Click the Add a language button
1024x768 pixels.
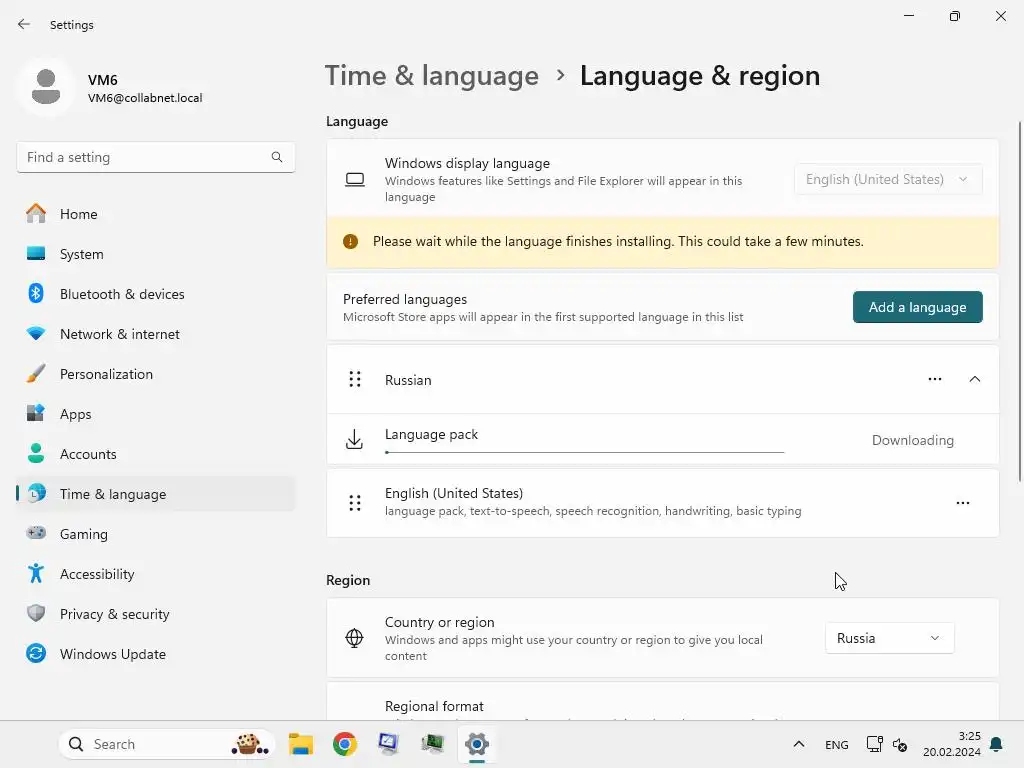[x=918, y=307]
